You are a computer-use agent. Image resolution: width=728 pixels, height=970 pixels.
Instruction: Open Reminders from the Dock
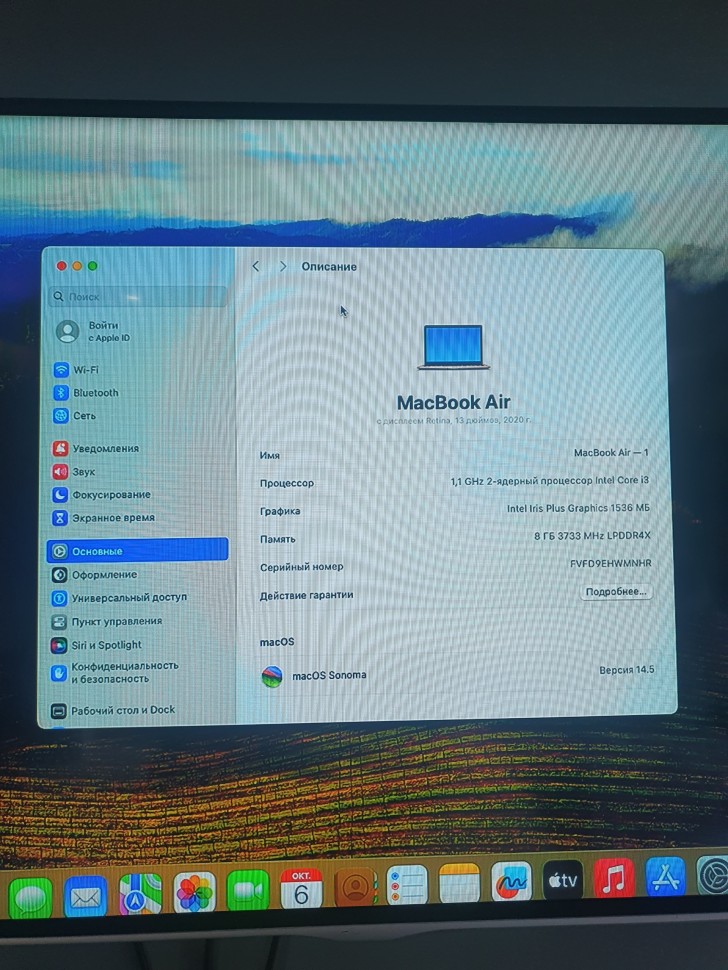click(x=406, y=885)
